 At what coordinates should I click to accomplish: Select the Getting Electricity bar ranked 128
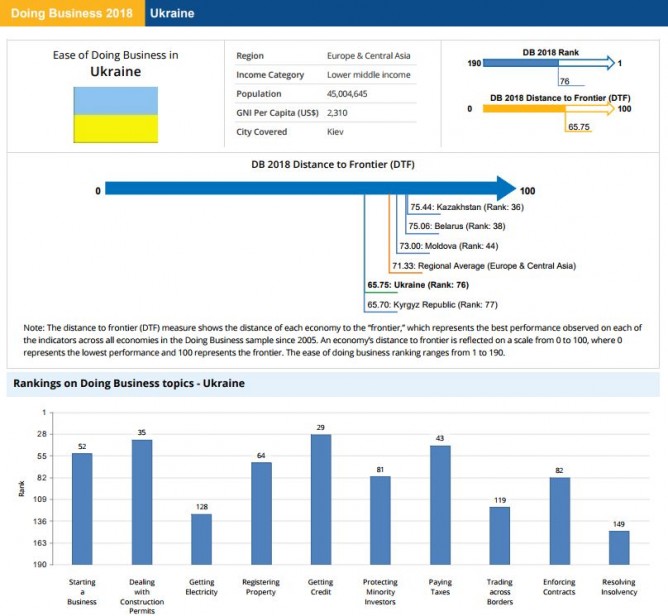(x=201, y=538)
